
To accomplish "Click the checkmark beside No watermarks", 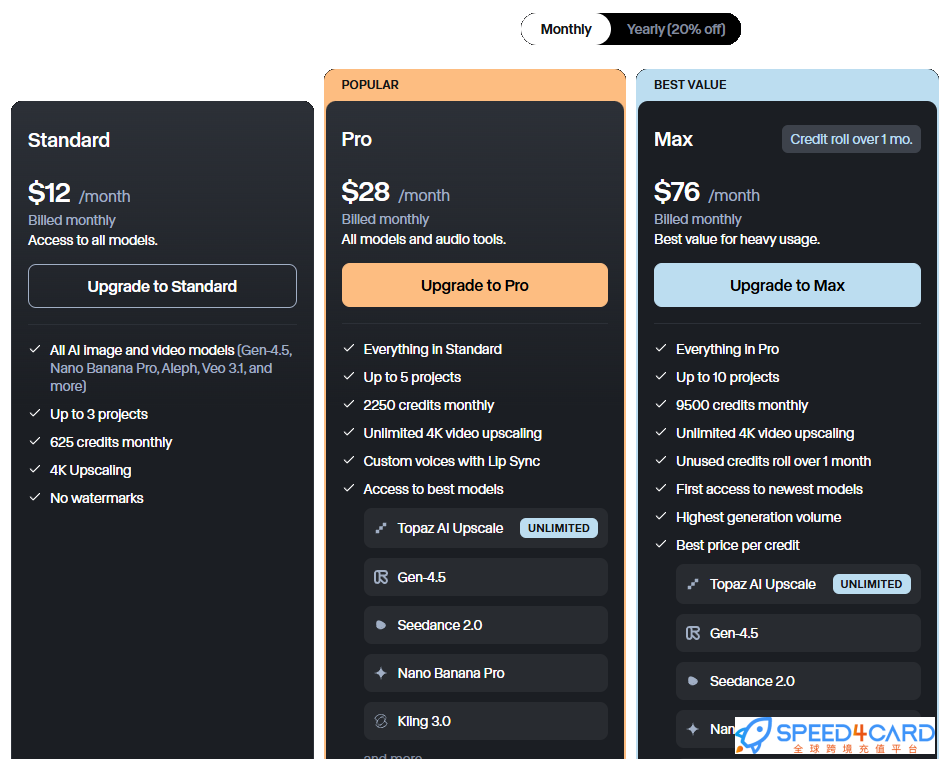I will [35, 498].
